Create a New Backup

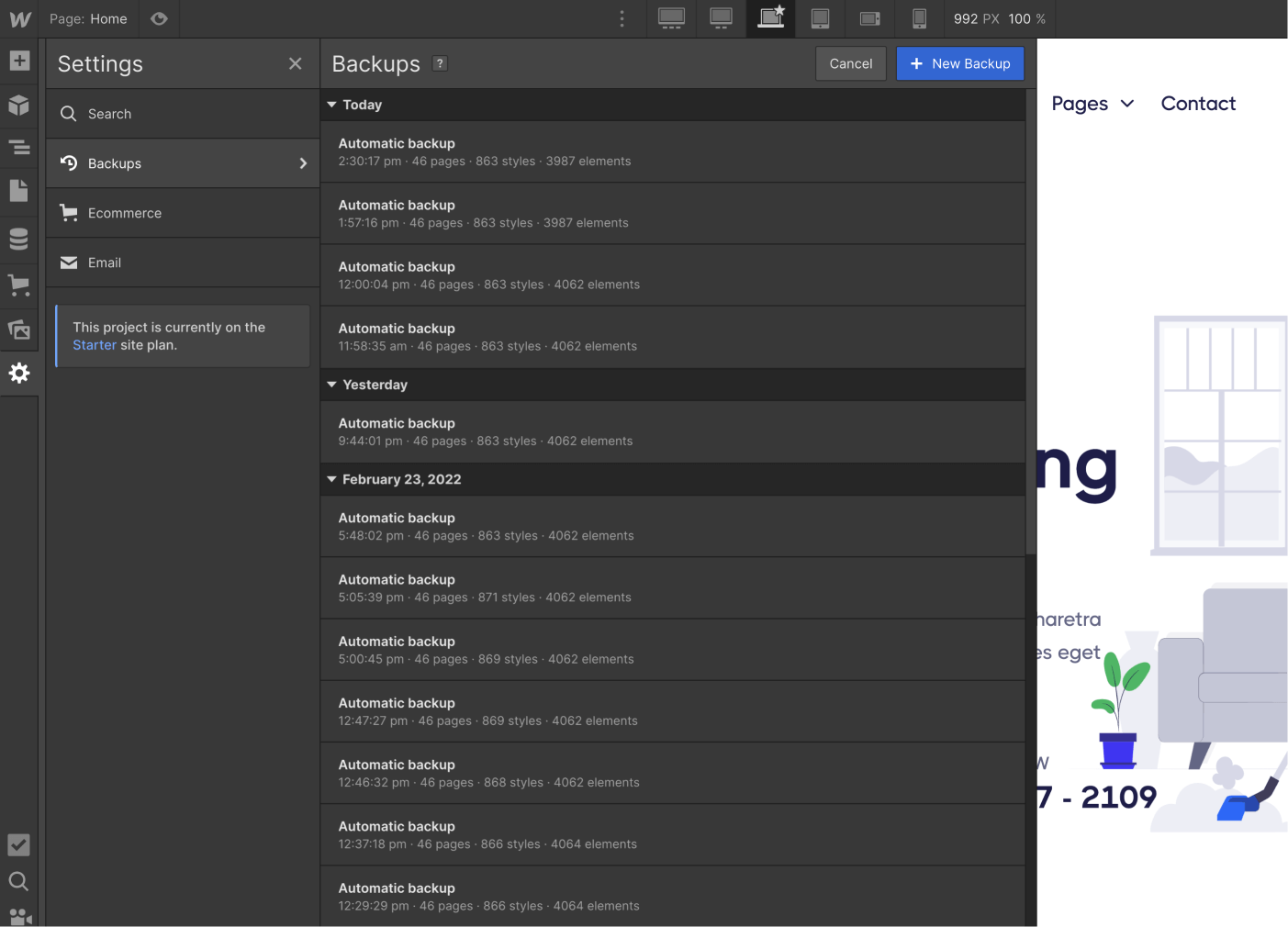coord(960,63)
